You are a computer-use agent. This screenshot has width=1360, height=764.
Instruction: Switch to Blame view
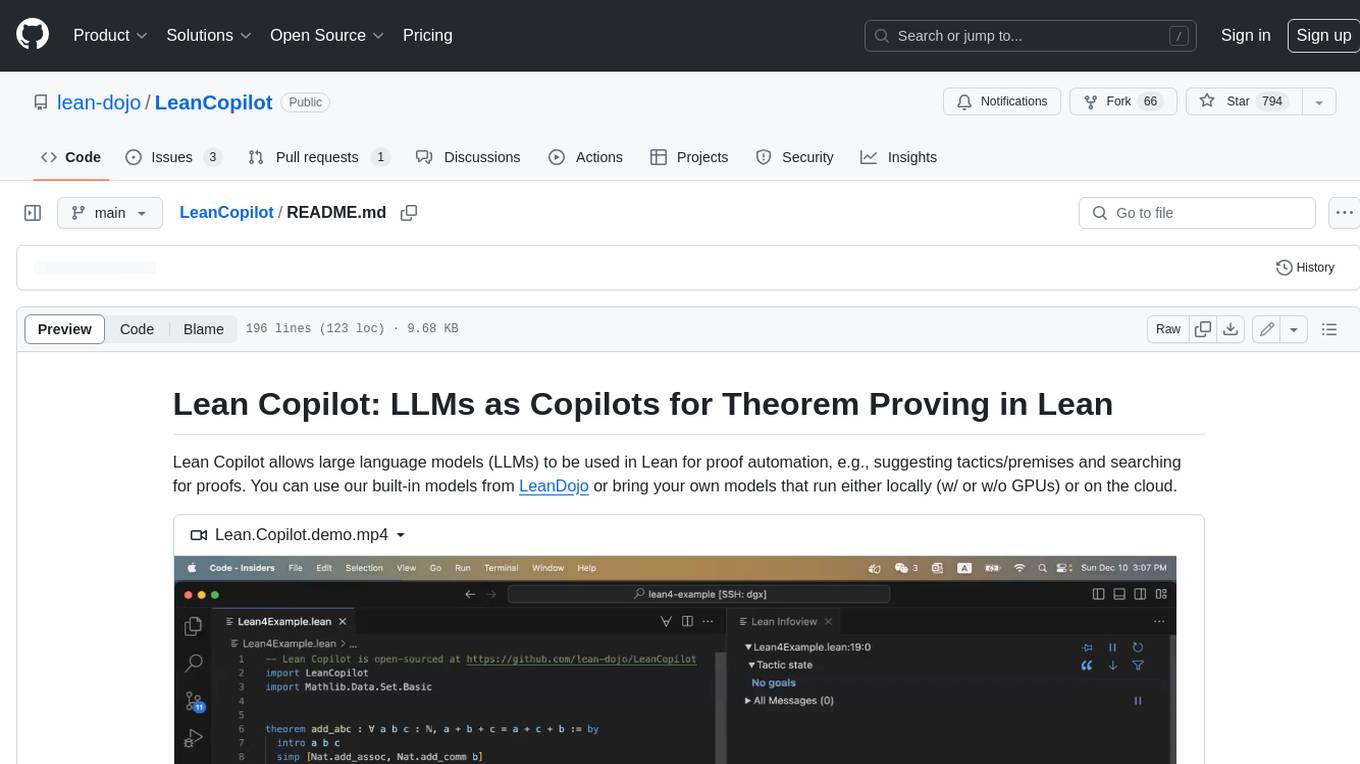click(203, 329)
